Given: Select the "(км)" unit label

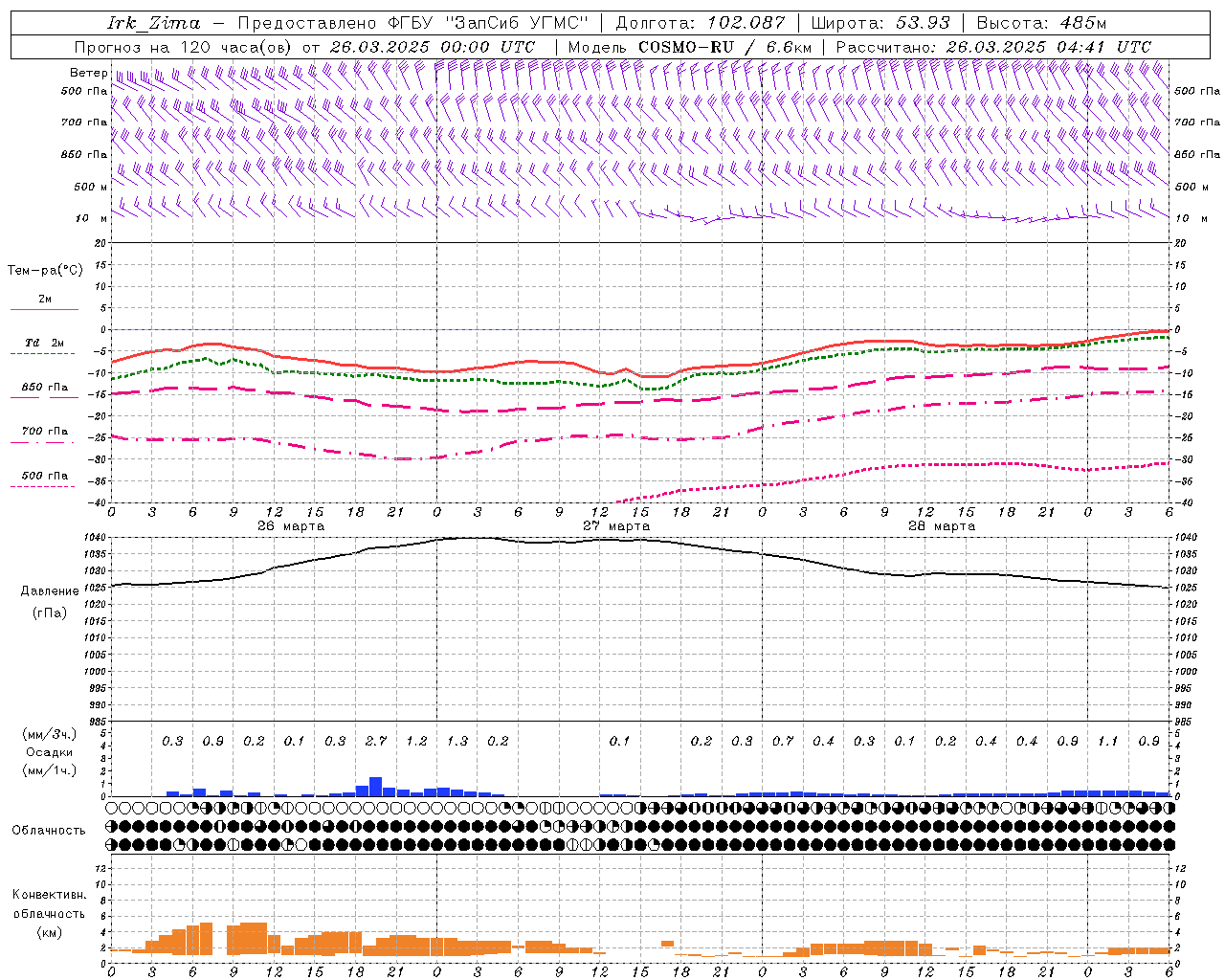Looking at the screenshot, I should [49, 932].
